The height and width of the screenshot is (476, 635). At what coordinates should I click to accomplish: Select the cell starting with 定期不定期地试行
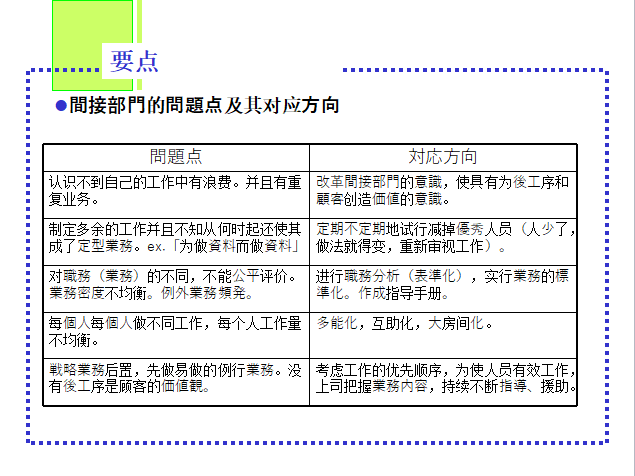coord(442,236)
